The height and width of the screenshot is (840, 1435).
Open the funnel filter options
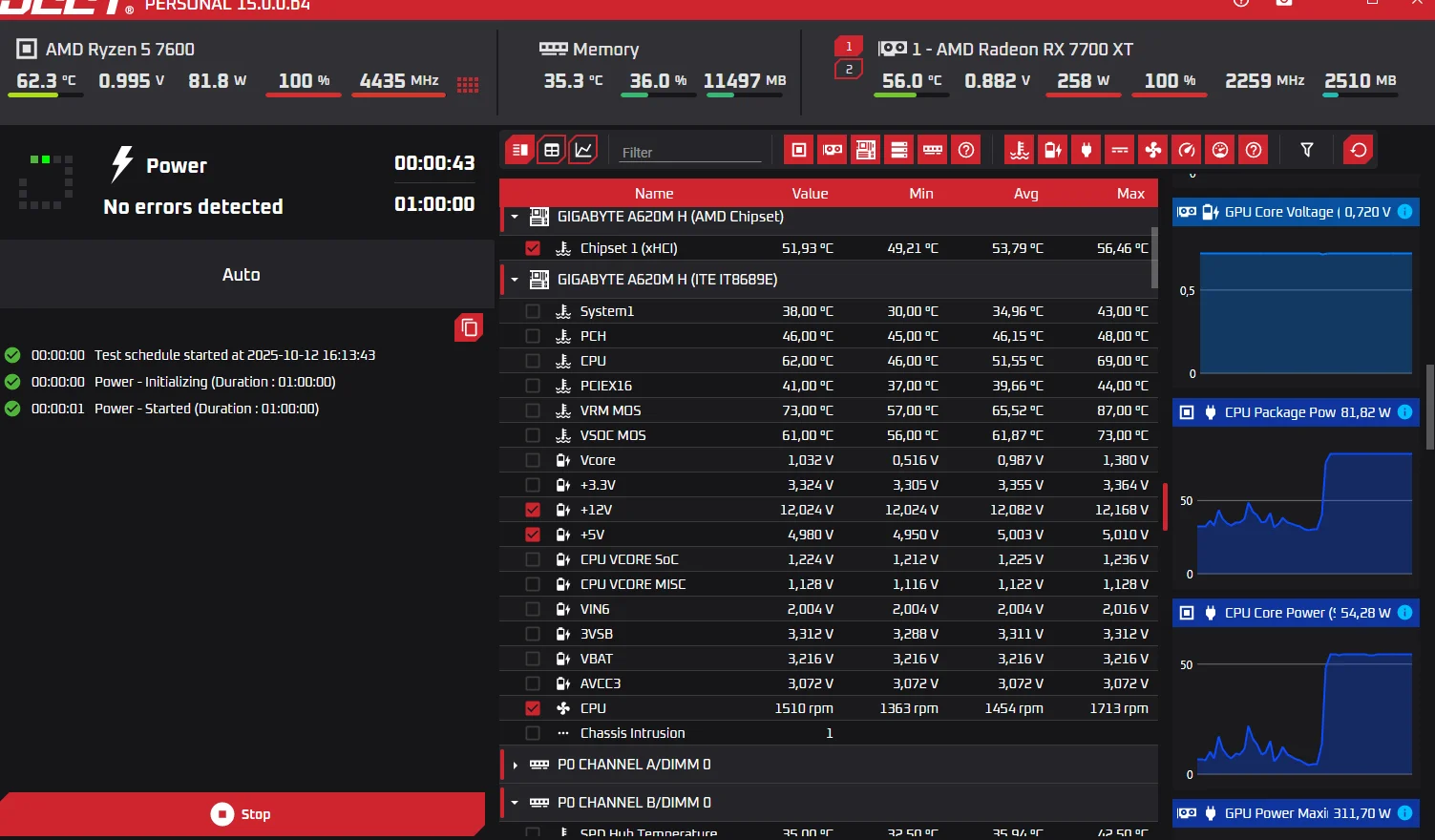1307,150
